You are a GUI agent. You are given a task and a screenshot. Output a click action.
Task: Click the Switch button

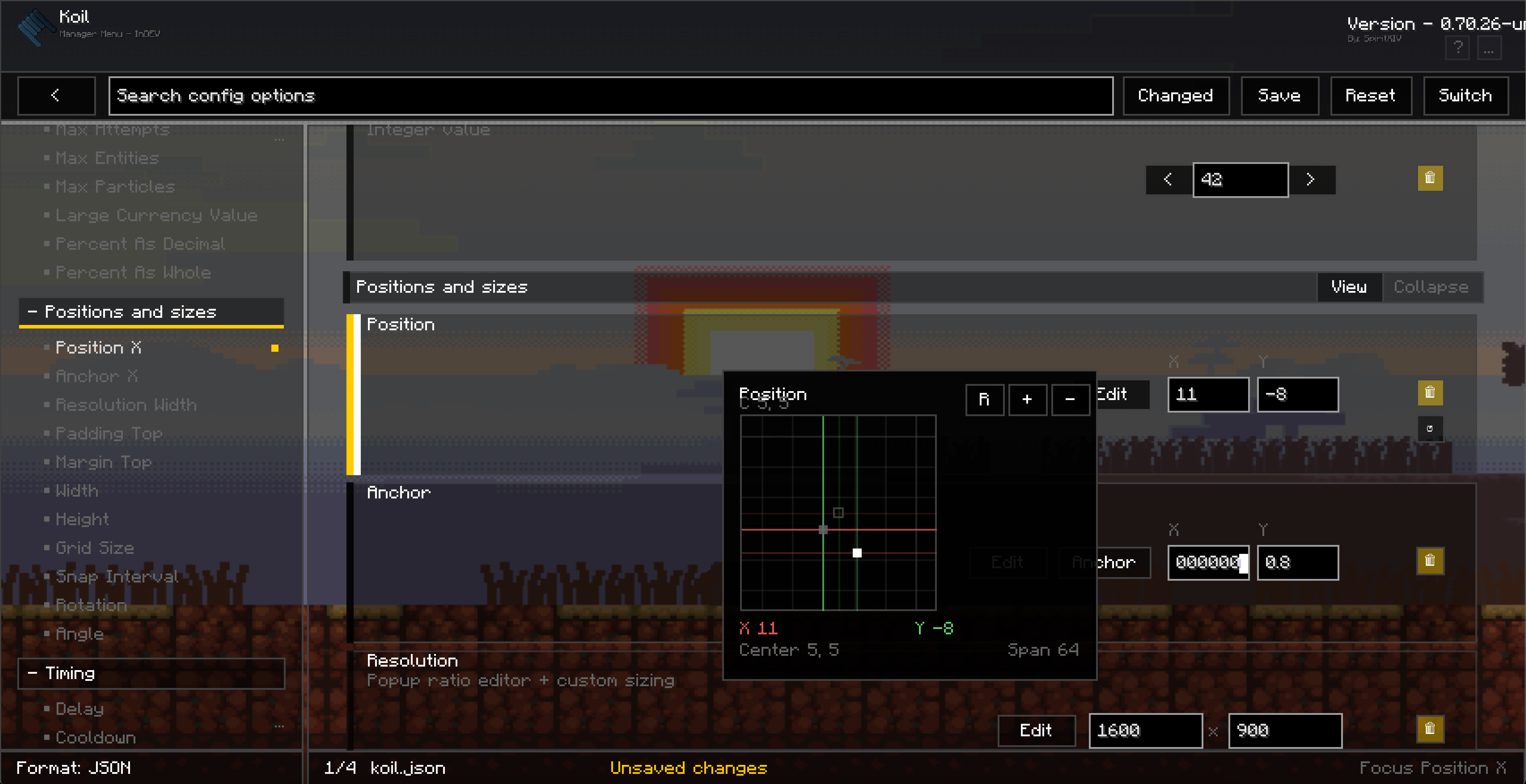coord(1465,95)
